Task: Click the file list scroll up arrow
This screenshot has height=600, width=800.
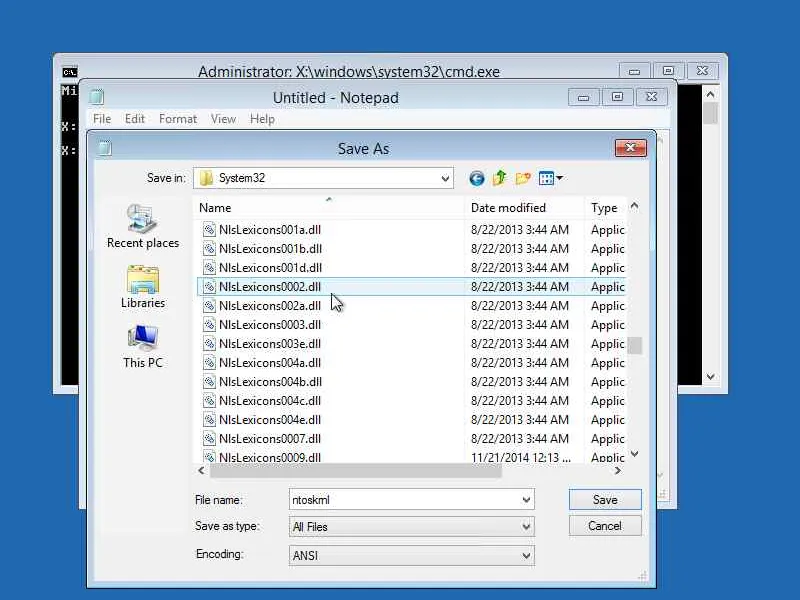Action: coord(635,206)
